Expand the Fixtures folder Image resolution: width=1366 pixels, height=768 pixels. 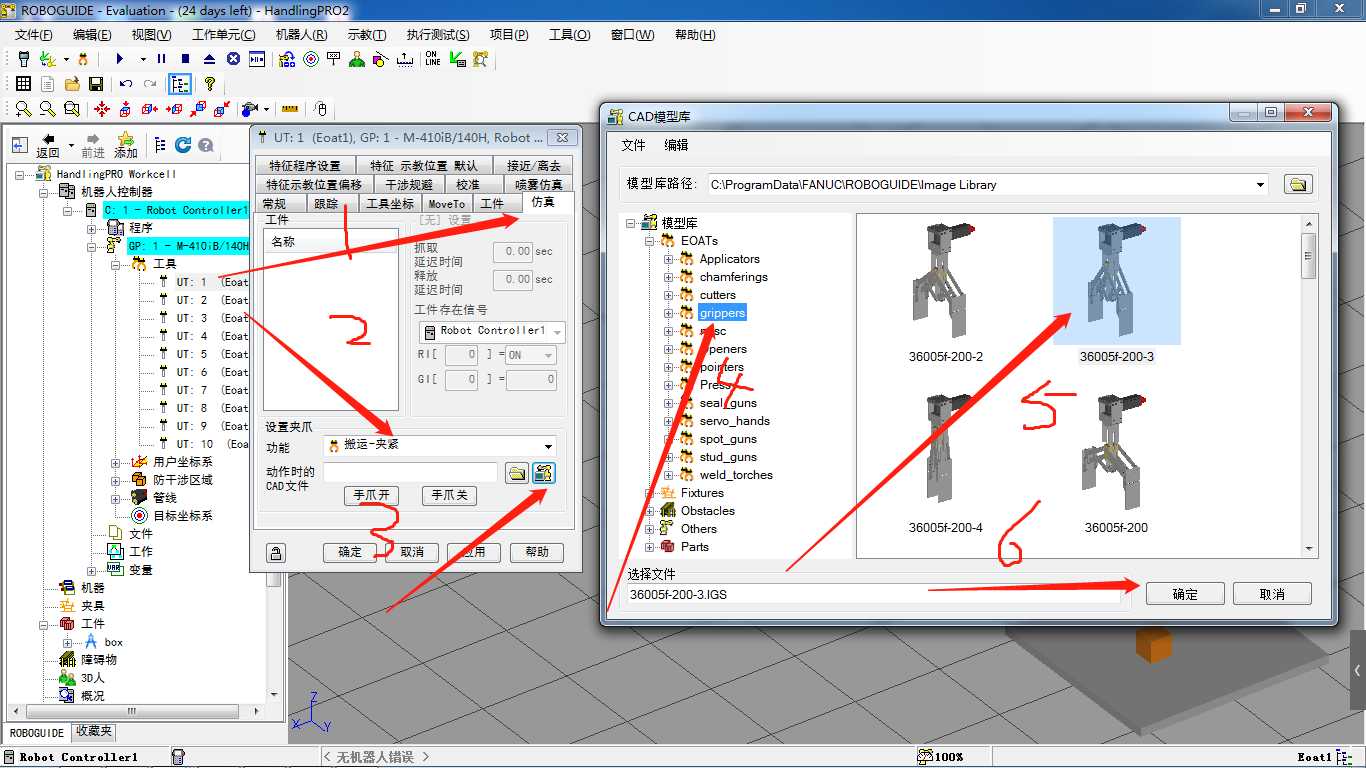650,493
